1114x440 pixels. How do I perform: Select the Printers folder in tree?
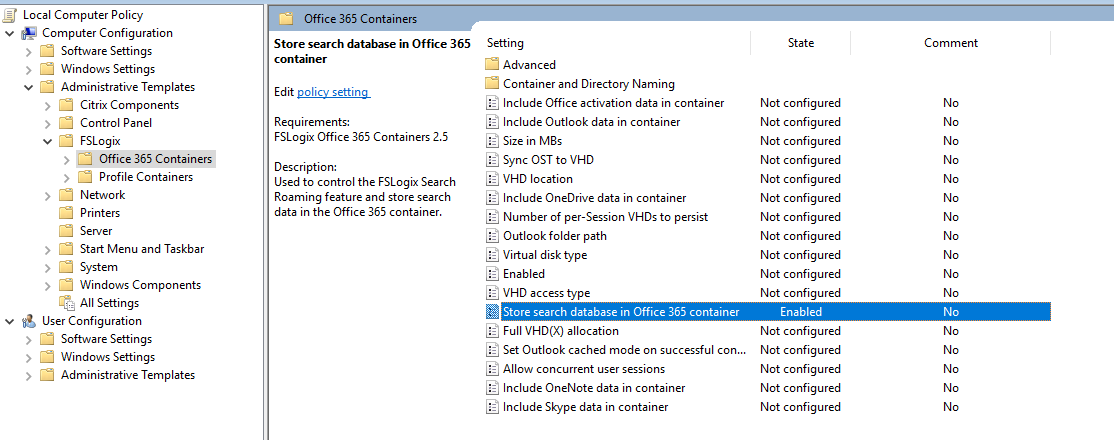point(99,213)
